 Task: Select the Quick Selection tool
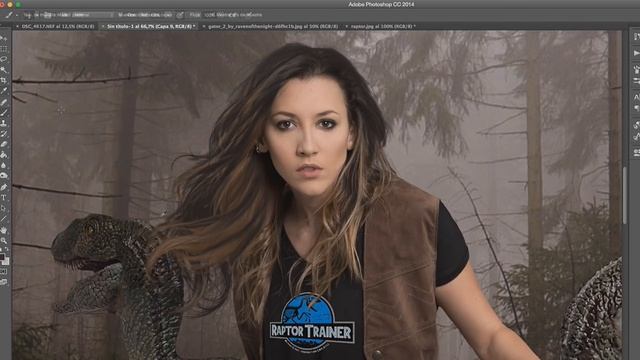[x=4, y=70]
